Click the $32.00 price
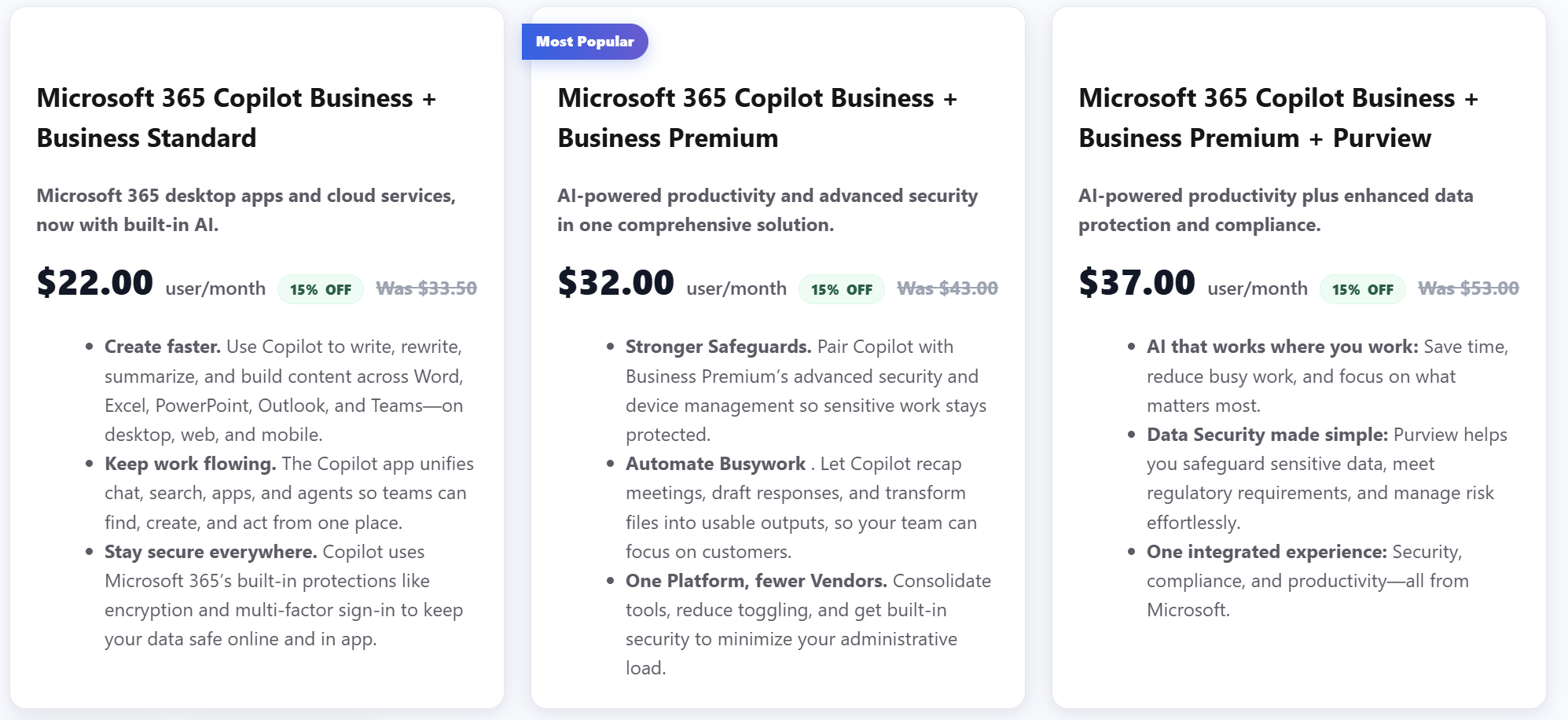 coord(616,283)
